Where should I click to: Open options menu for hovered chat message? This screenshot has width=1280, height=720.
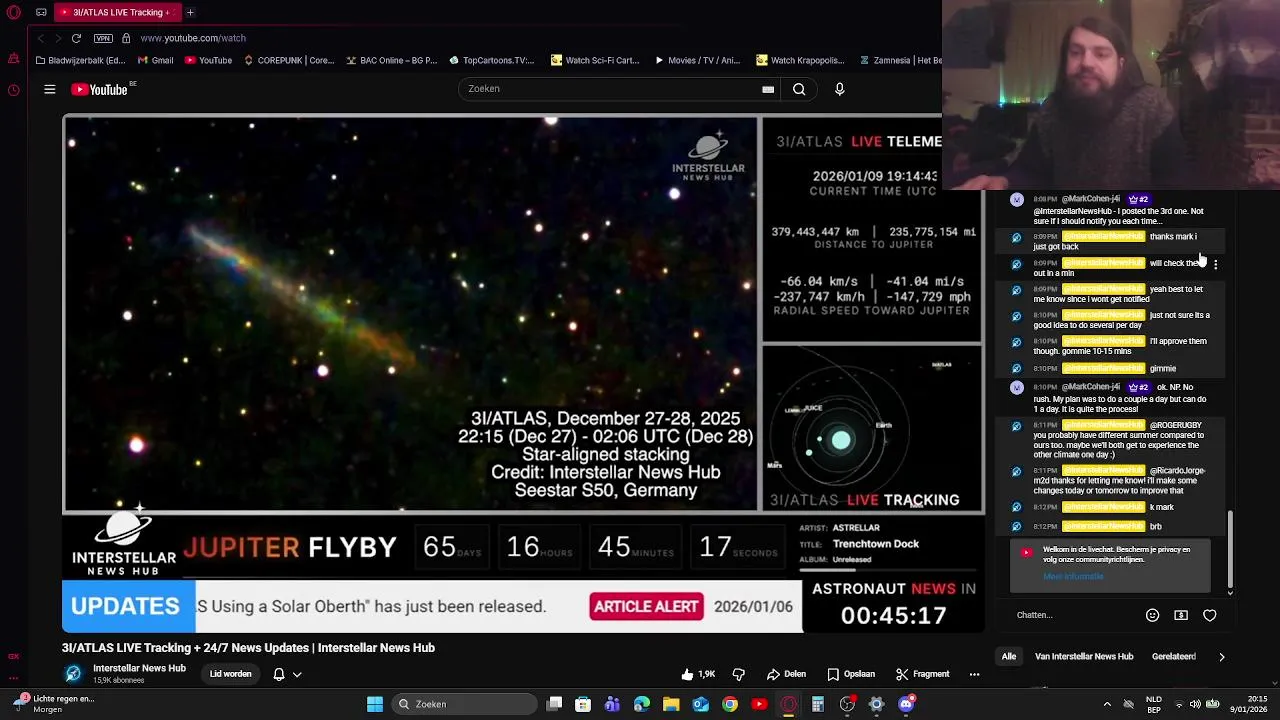[x=1215, y=265]
